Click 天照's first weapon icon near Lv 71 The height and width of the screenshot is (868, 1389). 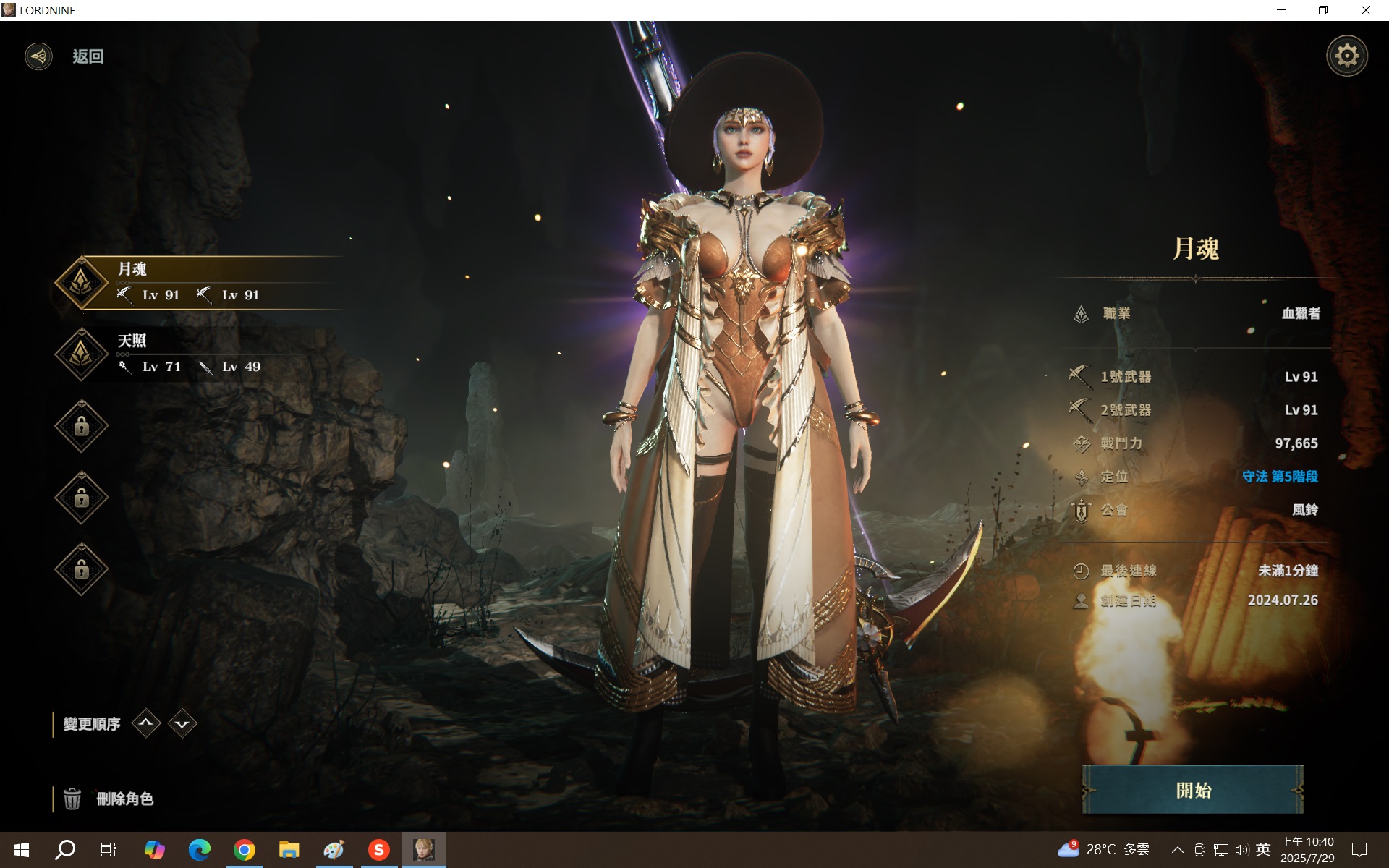(x=125, y=367)
